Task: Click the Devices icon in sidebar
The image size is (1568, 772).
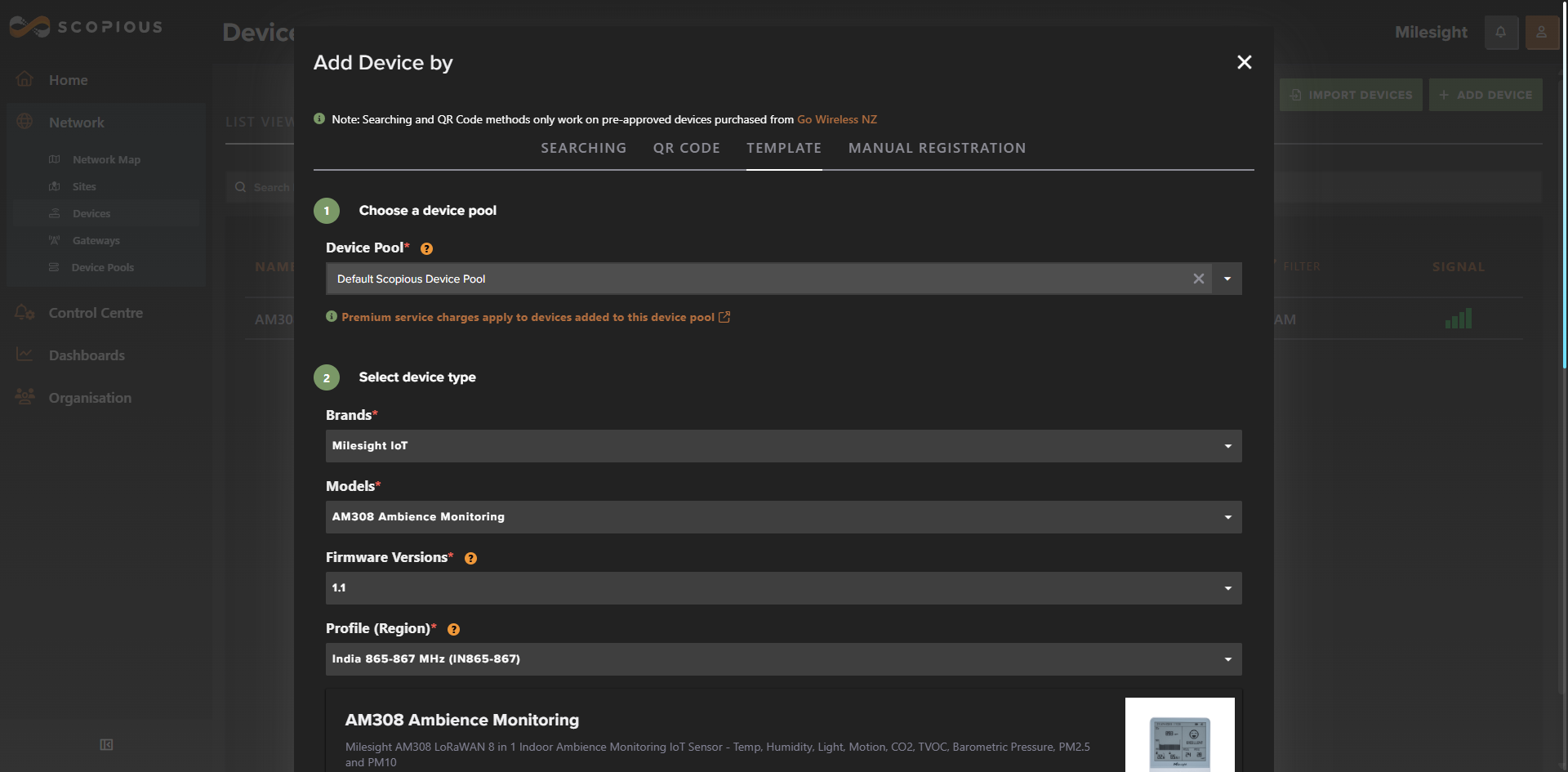Action: (54, 213)
